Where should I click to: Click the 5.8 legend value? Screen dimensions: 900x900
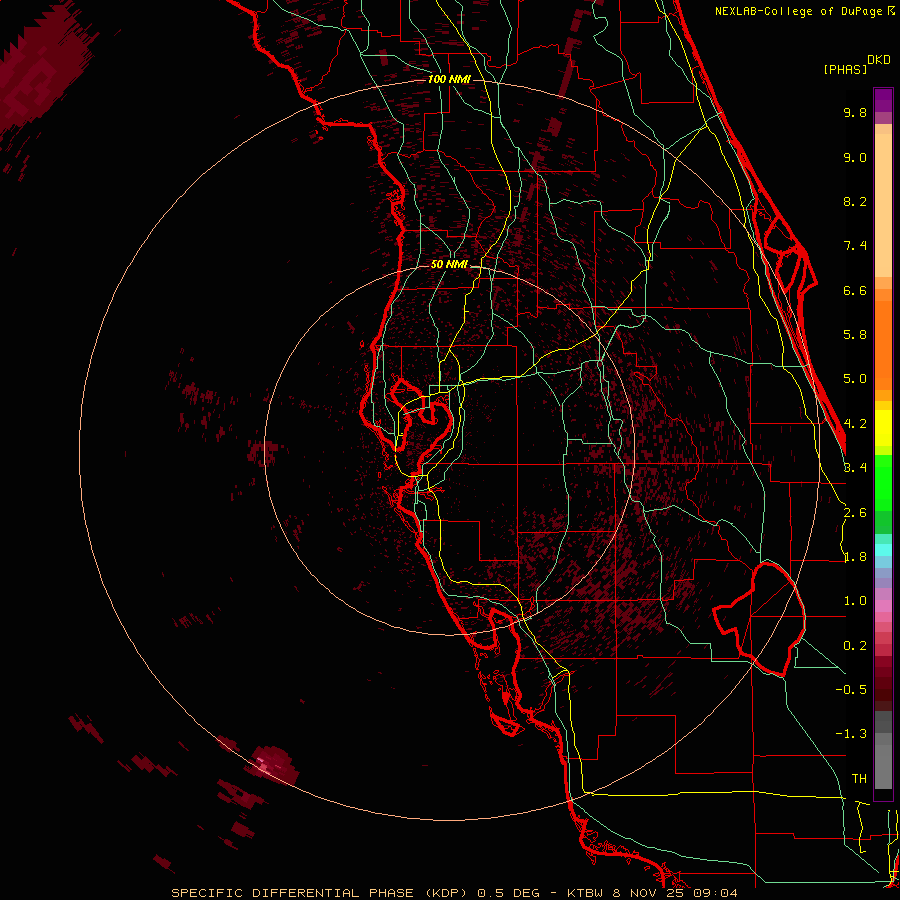tap(855, 335)
